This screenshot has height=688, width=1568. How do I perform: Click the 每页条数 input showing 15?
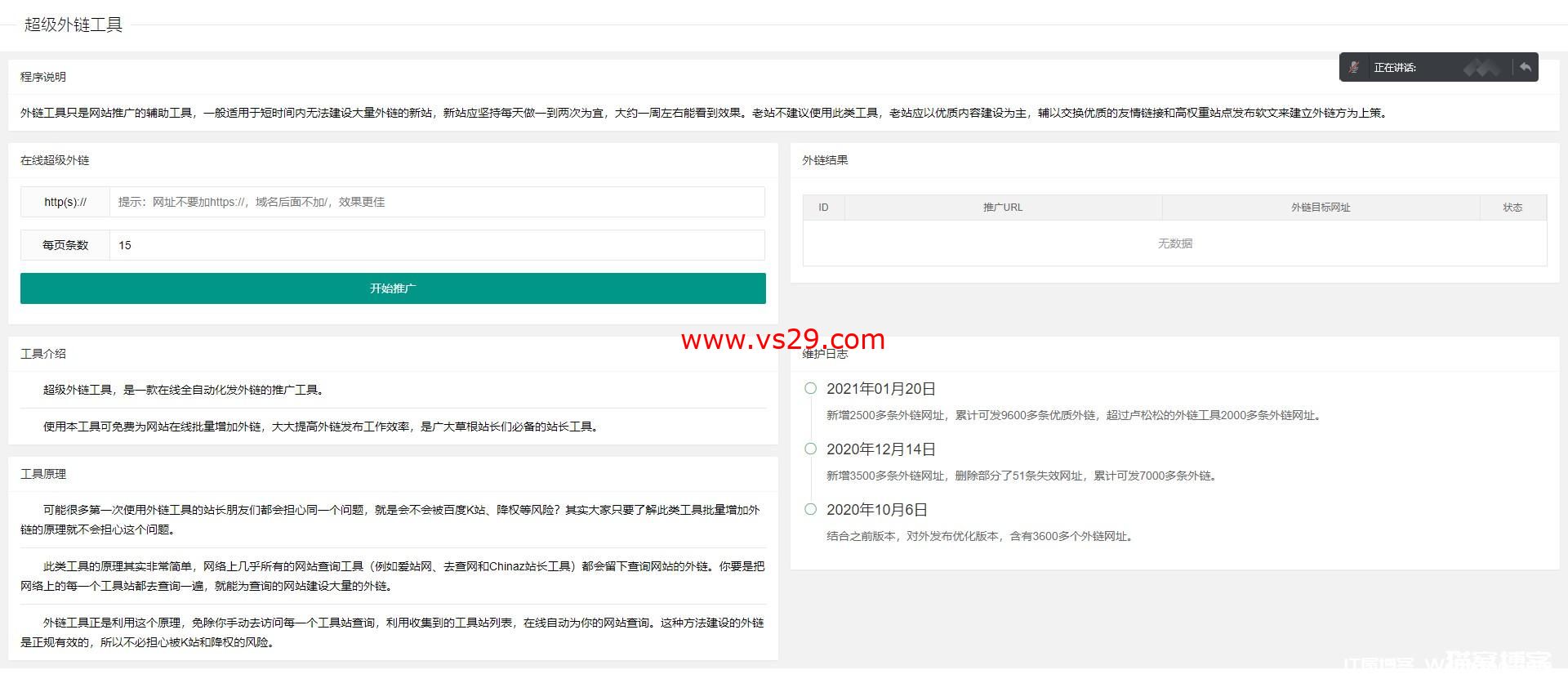point(437,245)
